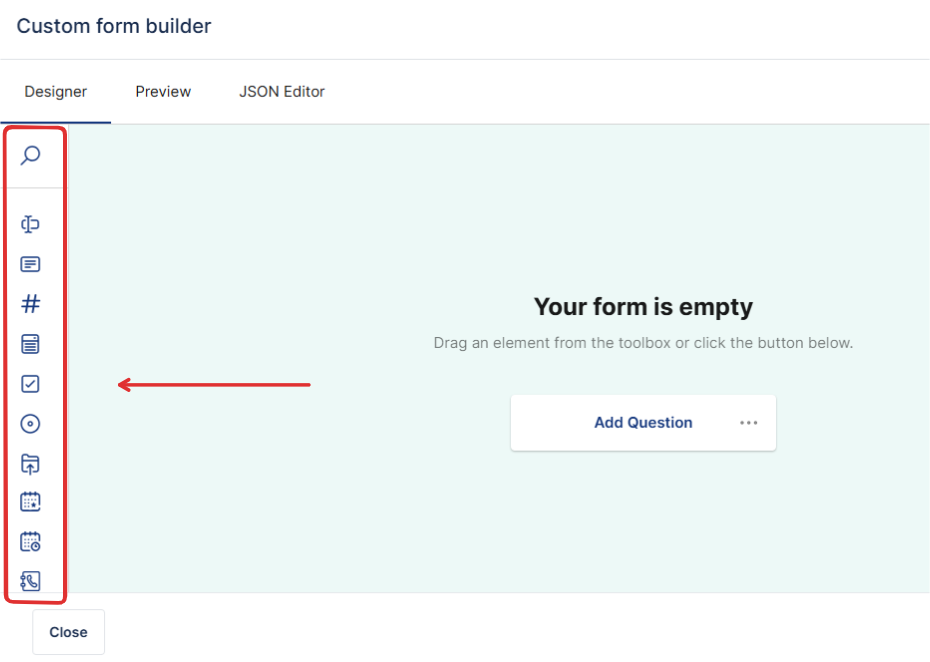Click the Add Question button
This screenshot has width=930, height=662.
pyautogui.click(x=643, y=423)
